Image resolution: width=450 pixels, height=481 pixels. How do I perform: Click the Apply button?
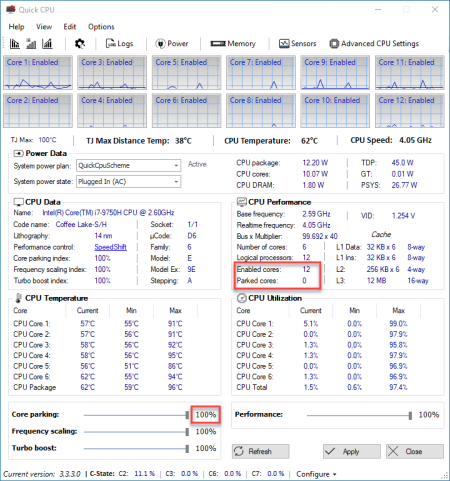[x=352, y=451]
